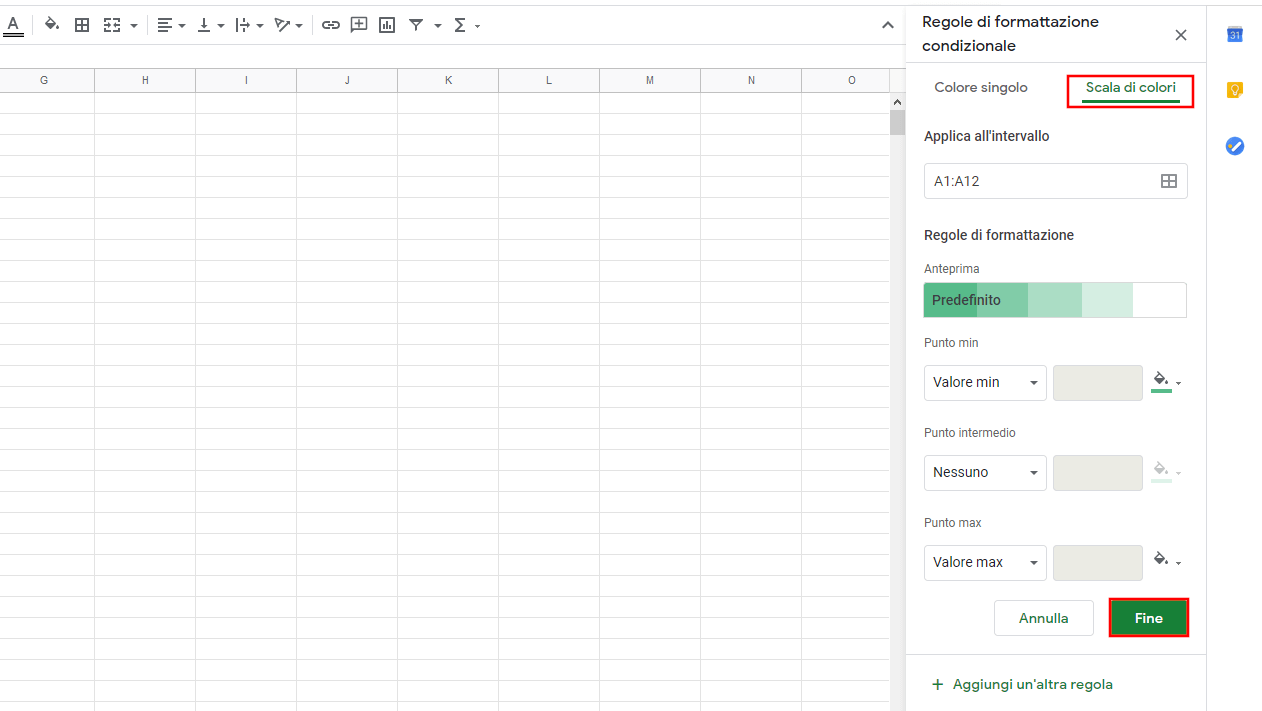
Task: Select column I header
Action: [x=246, y=80]
